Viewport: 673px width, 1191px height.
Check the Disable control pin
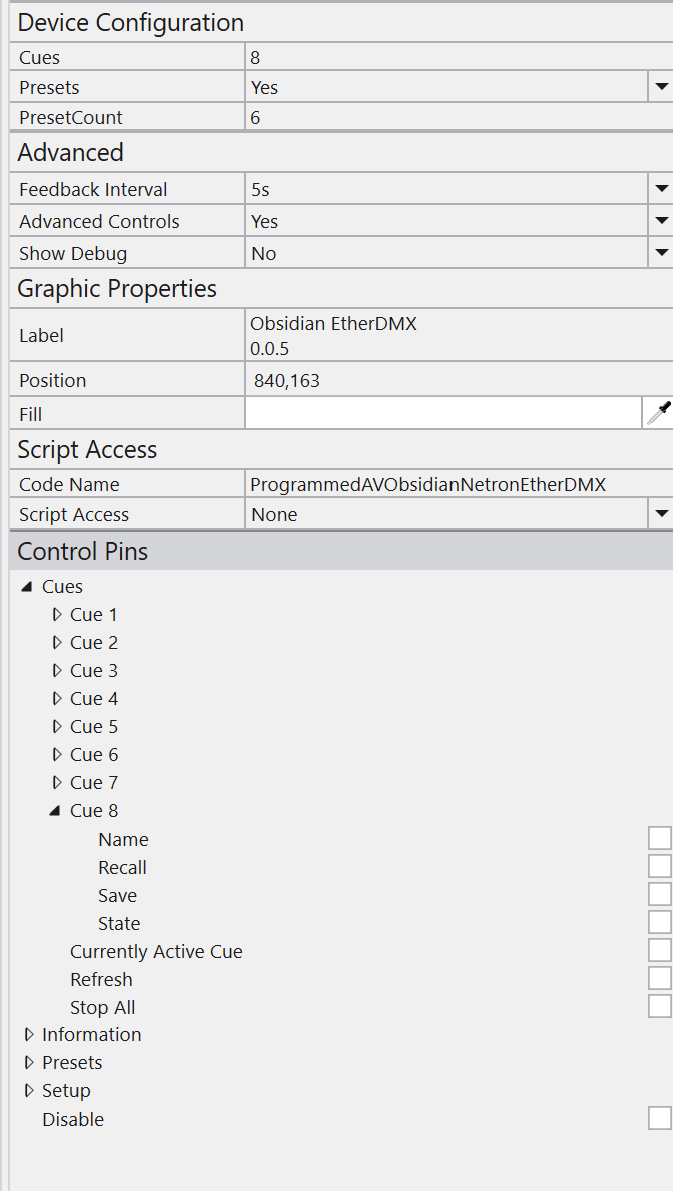click(660, 1119)
